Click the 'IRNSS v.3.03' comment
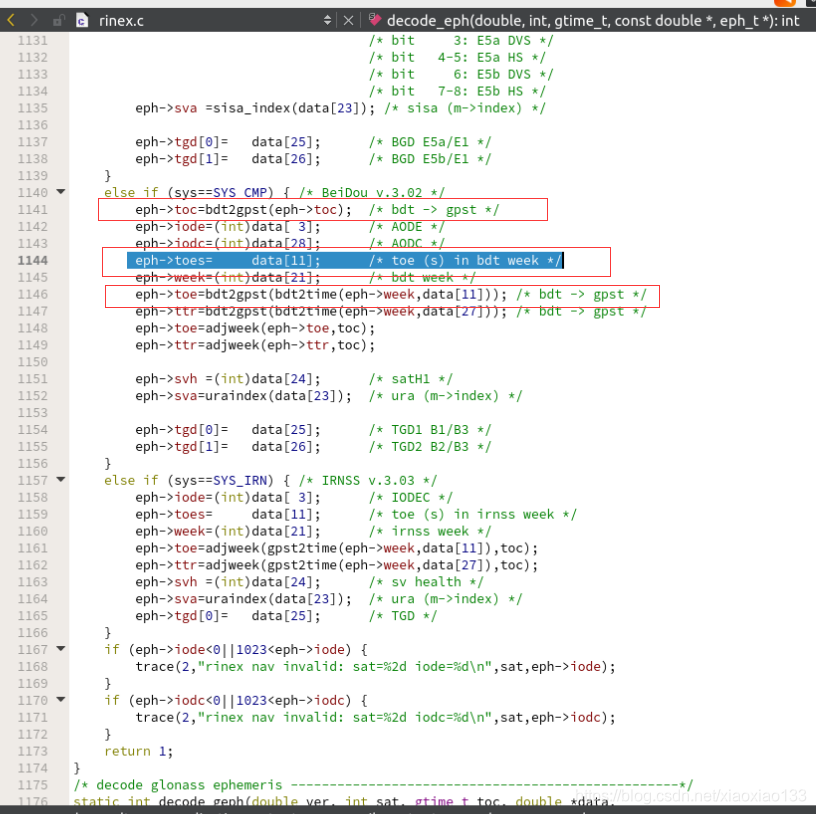 pos(368,480)
